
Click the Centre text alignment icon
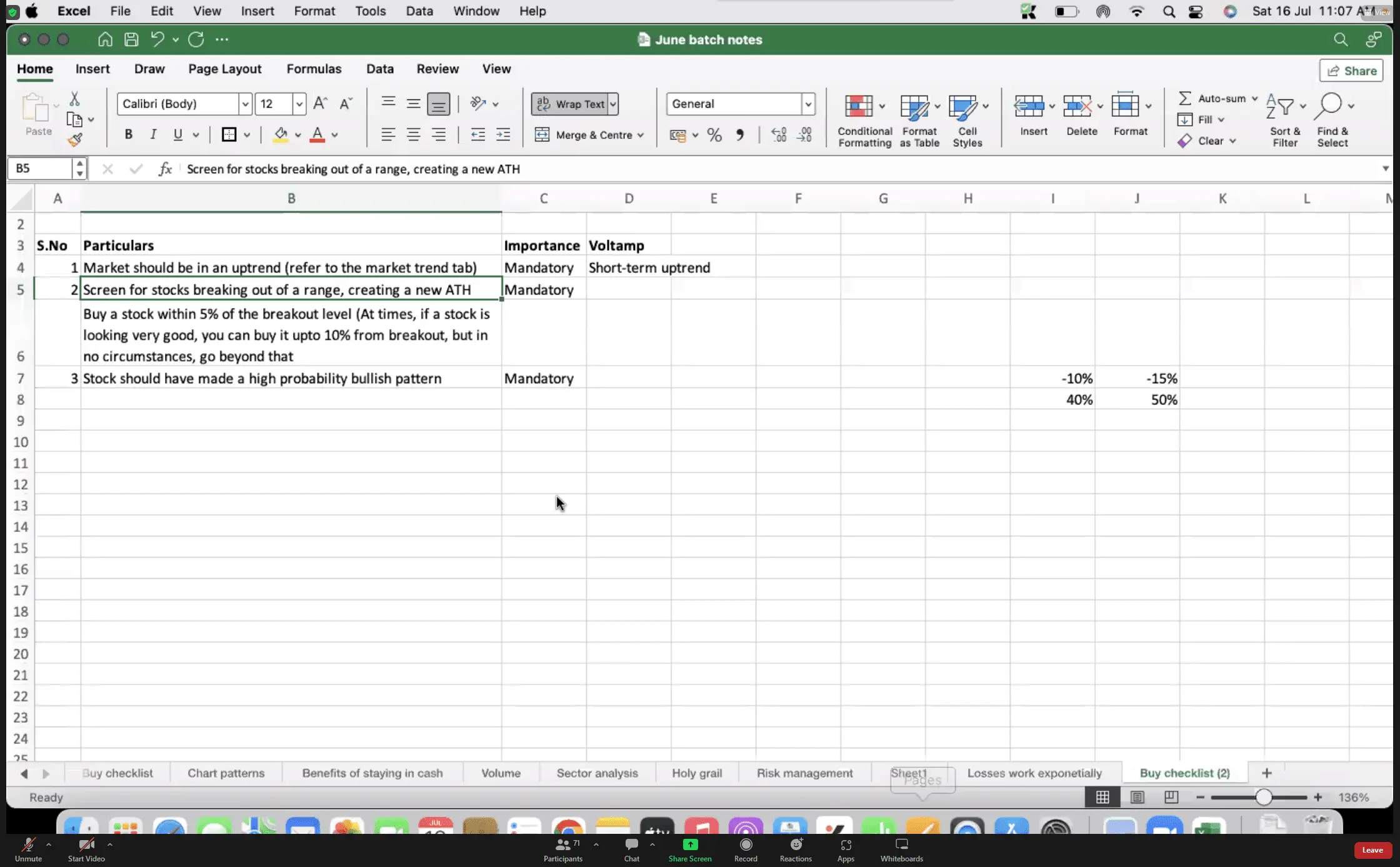[413, 135]
